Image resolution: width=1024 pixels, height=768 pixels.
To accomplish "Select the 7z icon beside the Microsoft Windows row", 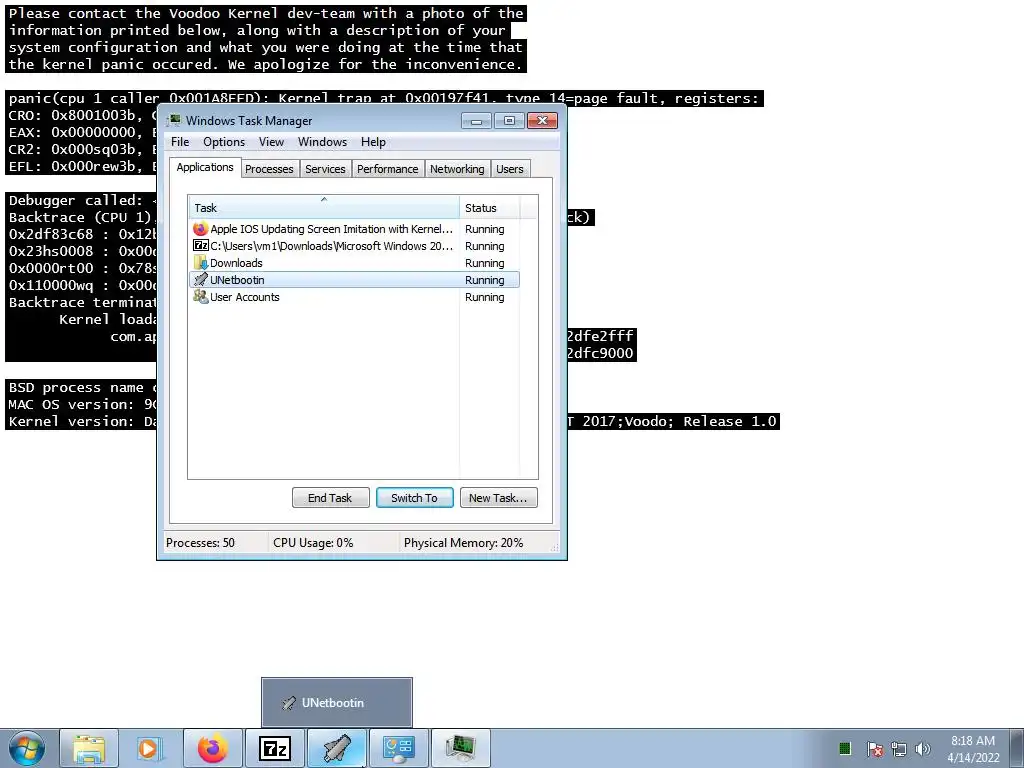I will tap(200, 246).
